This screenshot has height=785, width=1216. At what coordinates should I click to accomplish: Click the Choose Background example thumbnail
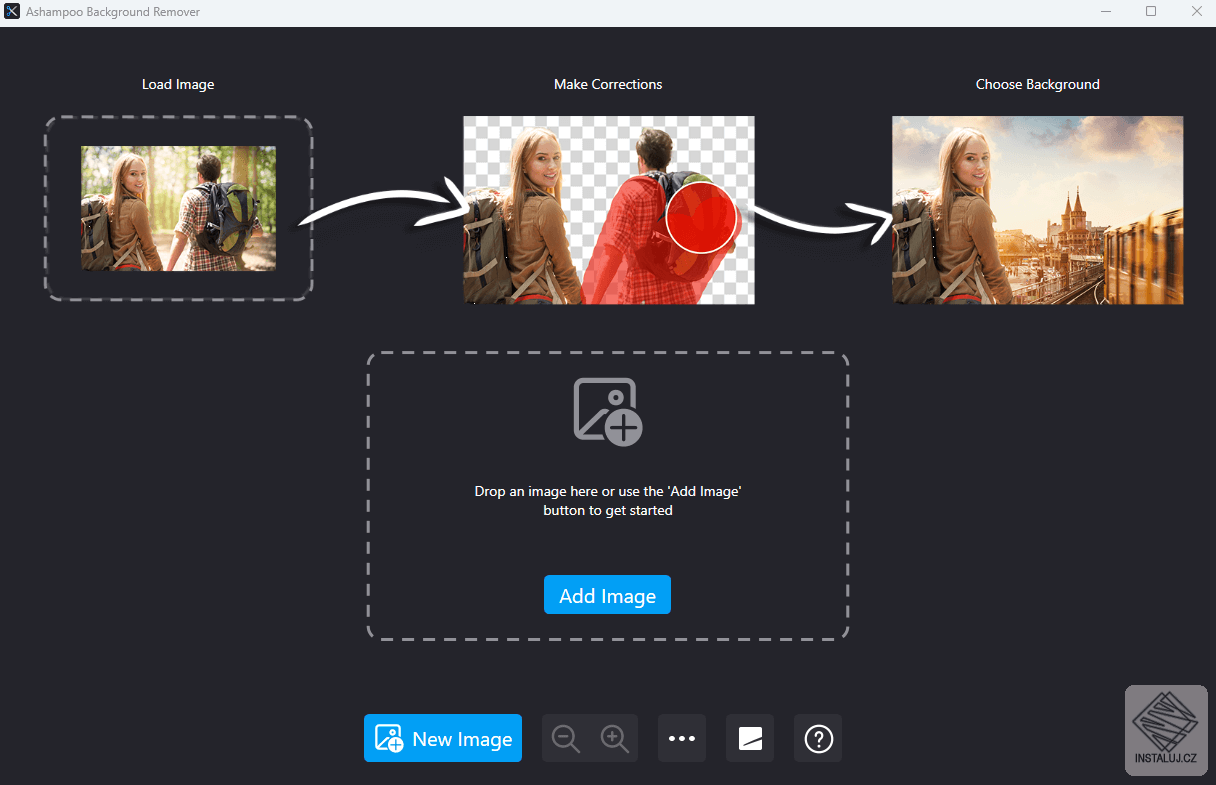coord(1037,210)
